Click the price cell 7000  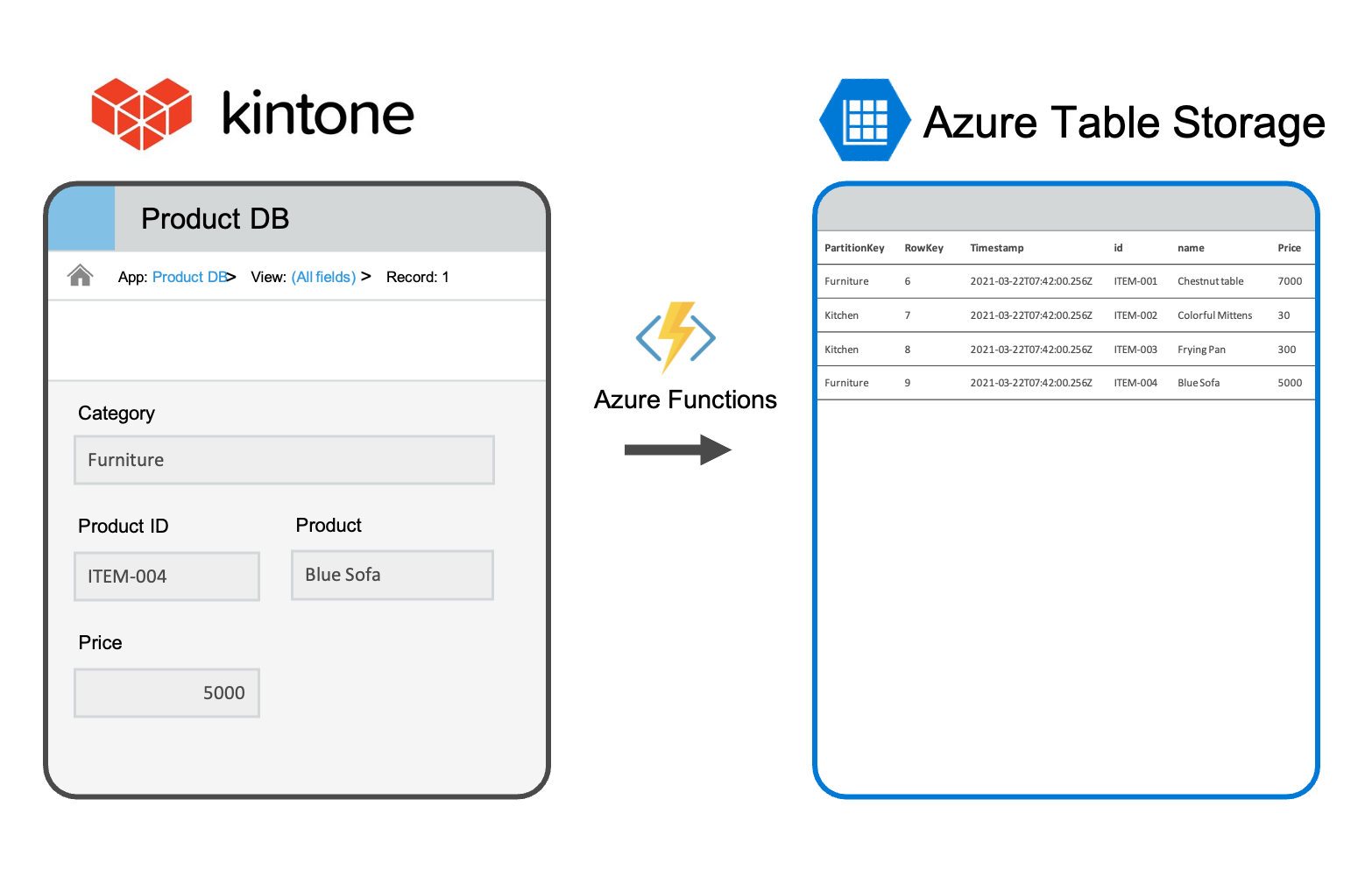(x=1290, y=281)
